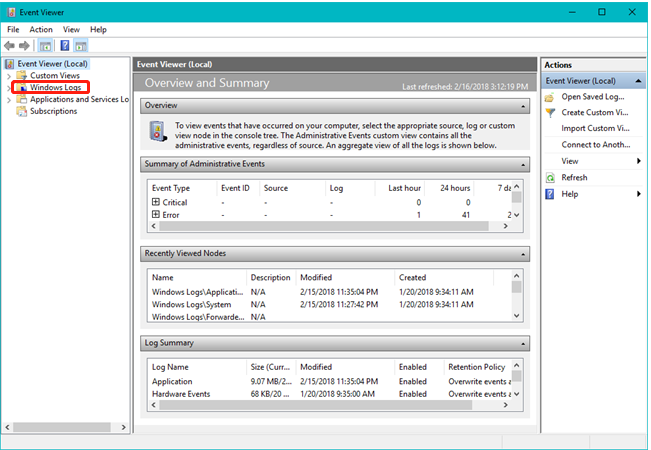Expand Critical event type row
Viewport: 651px width, 450px height.
coord(155,202)
